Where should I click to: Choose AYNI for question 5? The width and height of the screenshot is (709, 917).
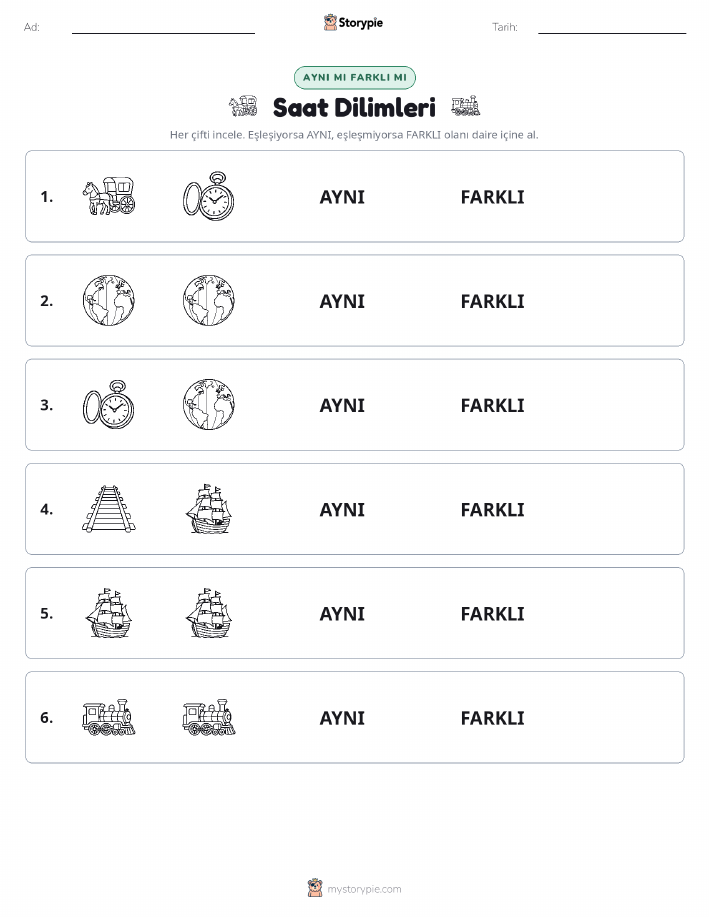click(x=342, y=613)
